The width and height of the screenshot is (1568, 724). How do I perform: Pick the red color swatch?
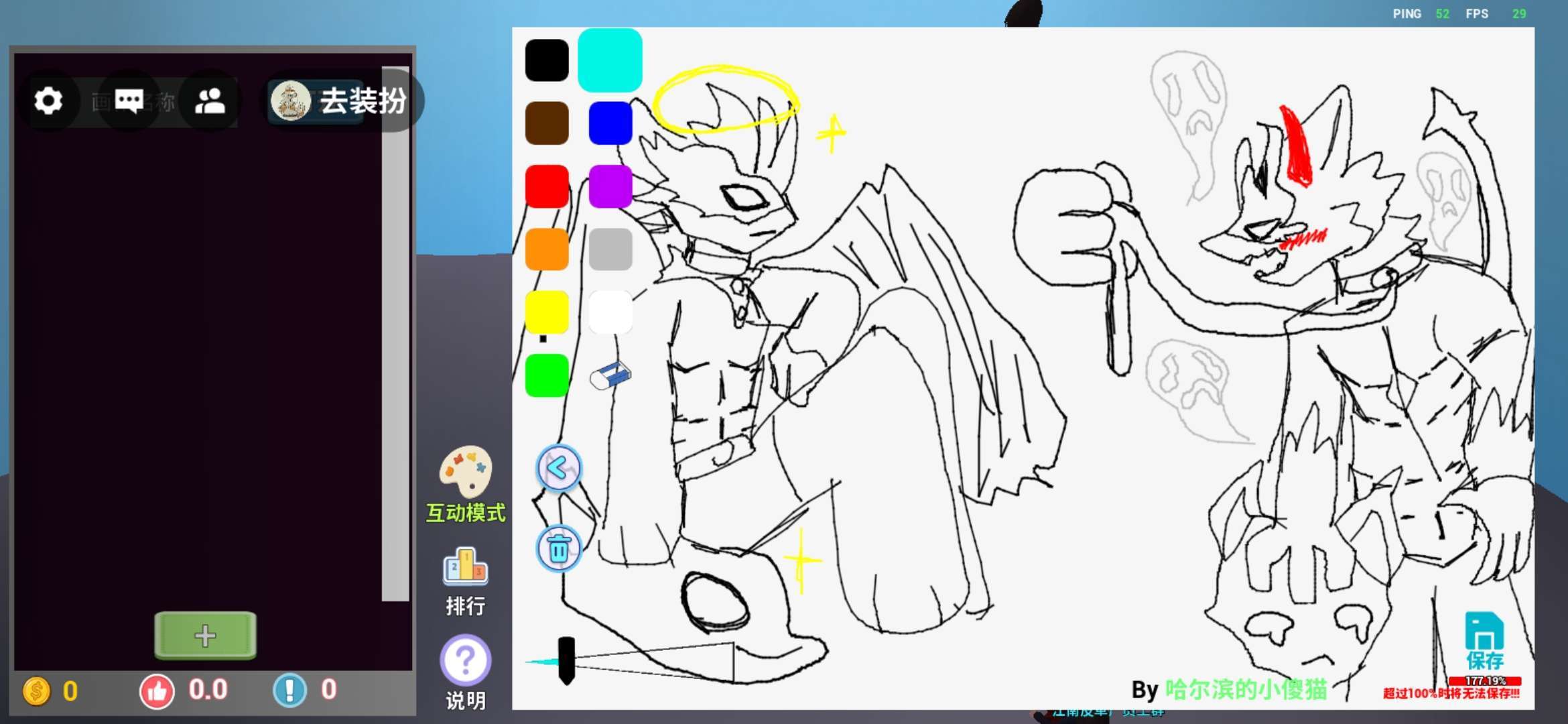click(547, 186)
